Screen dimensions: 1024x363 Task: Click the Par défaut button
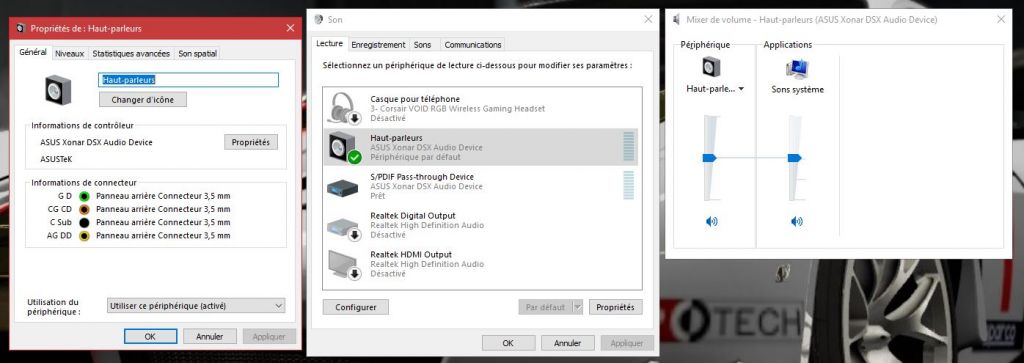[545, 307]
